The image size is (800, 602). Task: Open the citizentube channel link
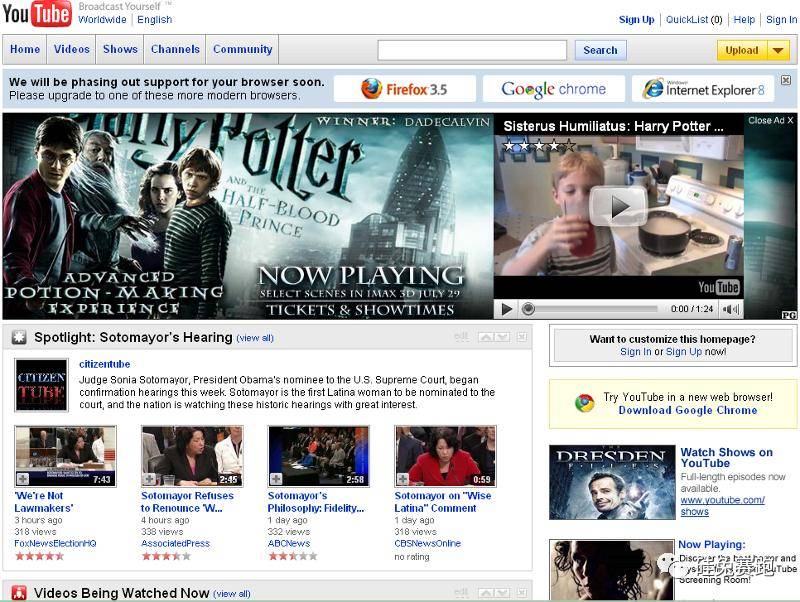point(105,364)
